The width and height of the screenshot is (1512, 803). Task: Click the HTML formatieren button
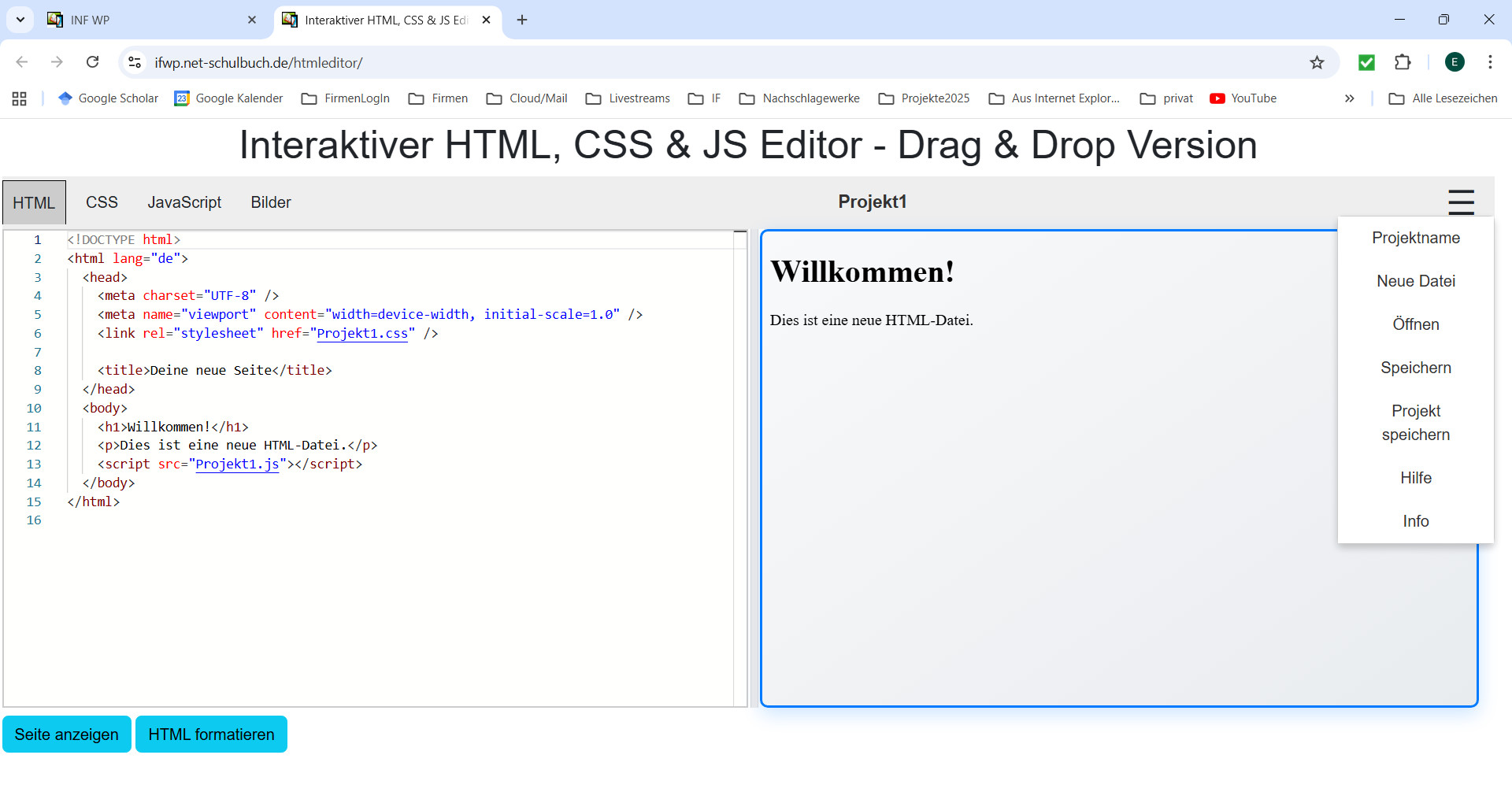211,735
